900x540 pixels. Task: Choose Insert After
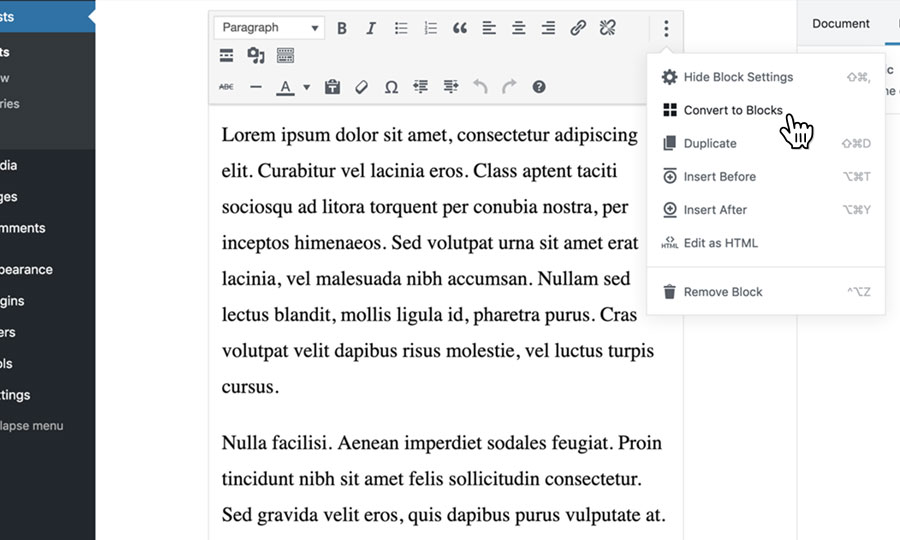click(x=766, y=210)
